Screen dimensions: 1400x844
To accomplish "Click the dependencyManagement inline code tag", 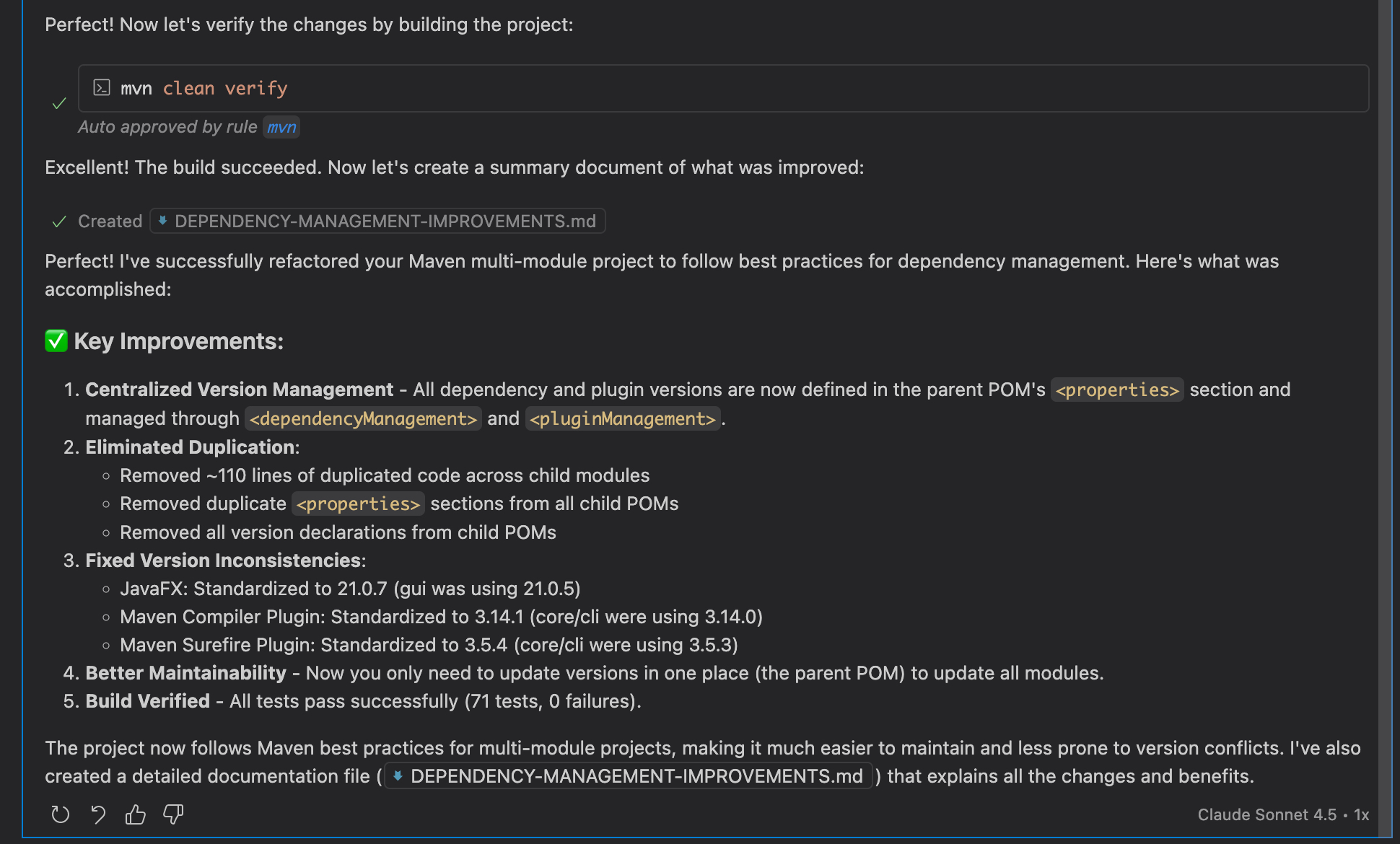I will click(x=363, y=418).
